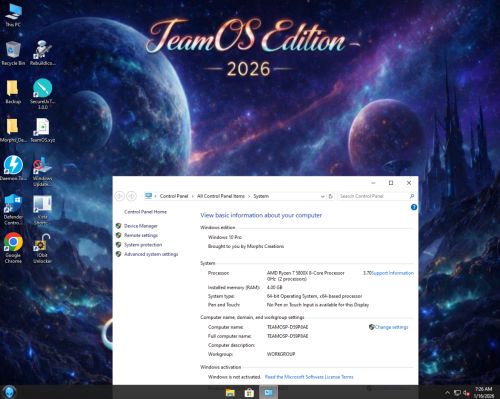Select the Morphs_De folder icon

coord(13,130)
